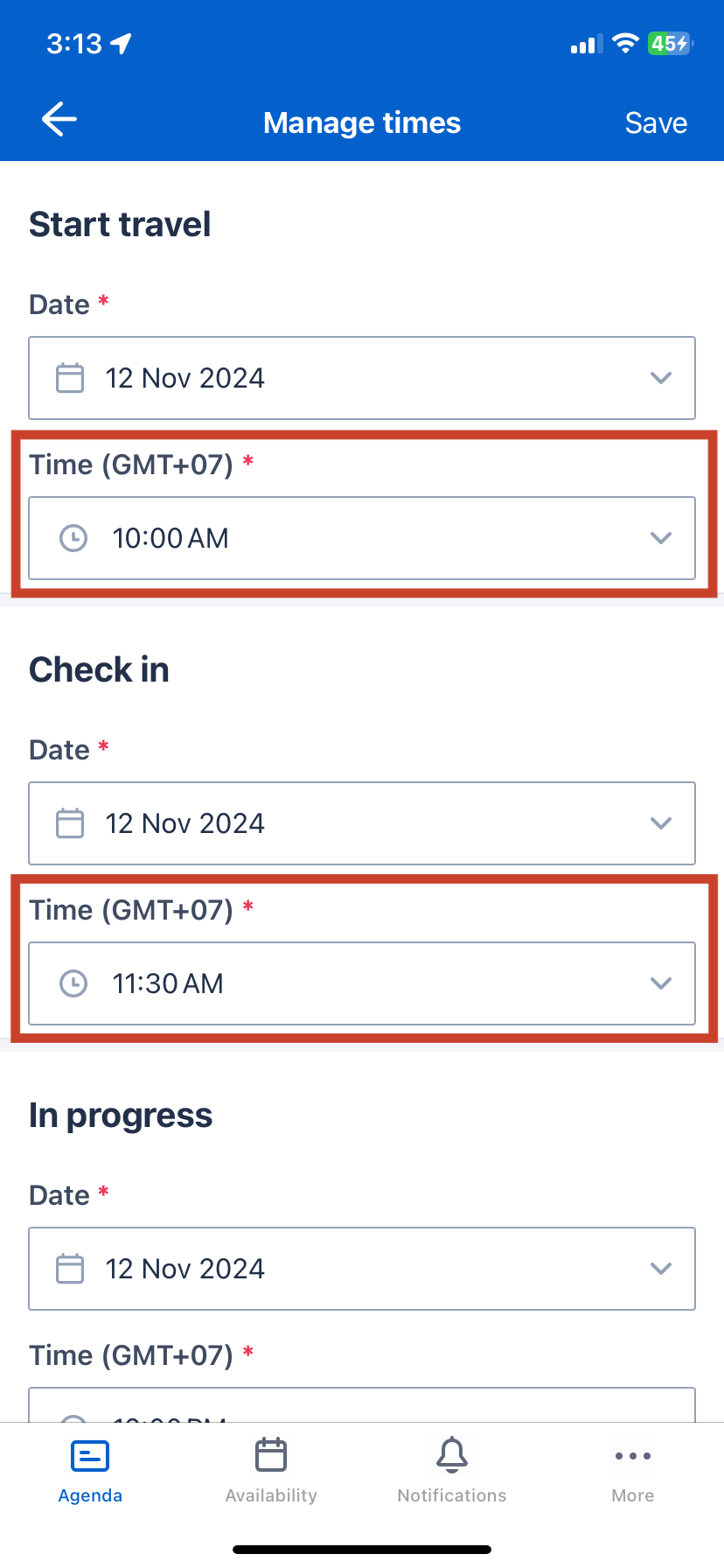Tap the calendar icon in Start travel date field
The height and width of the screenshot is (1568, 724).
70,378
